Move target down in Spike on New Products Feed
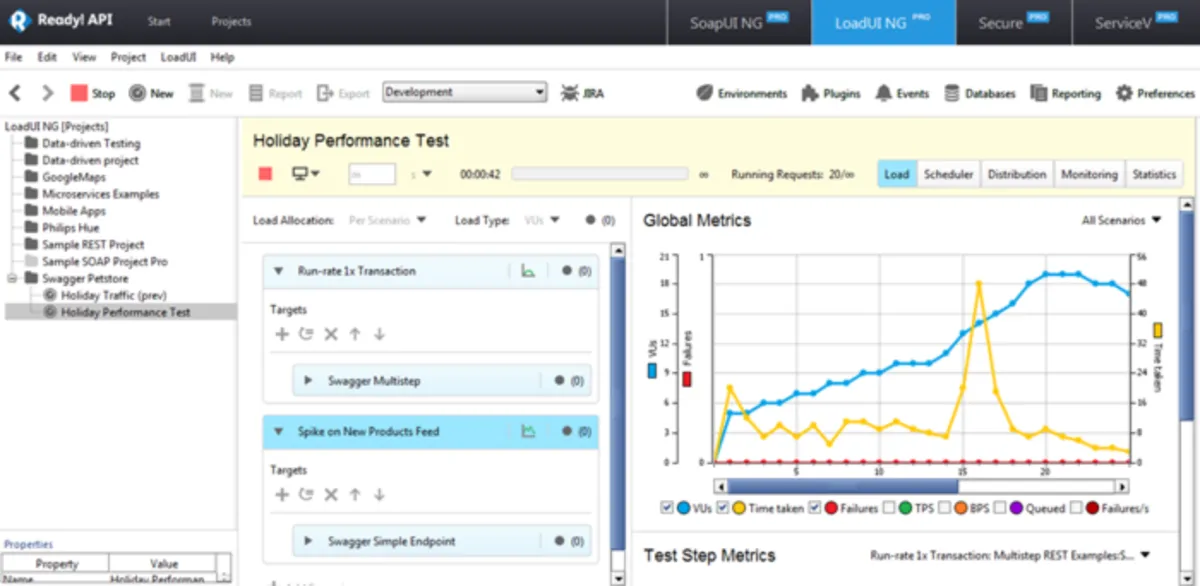 (379, 494)
